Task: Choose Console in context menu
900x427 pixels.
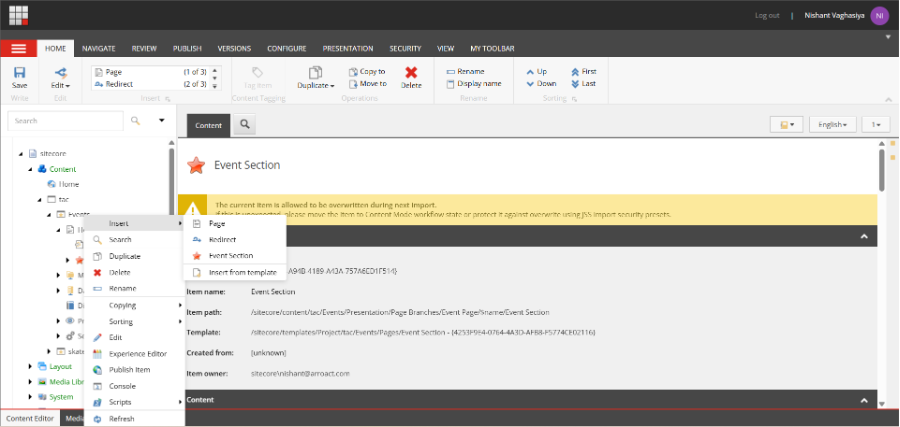Action: [134, 386]
